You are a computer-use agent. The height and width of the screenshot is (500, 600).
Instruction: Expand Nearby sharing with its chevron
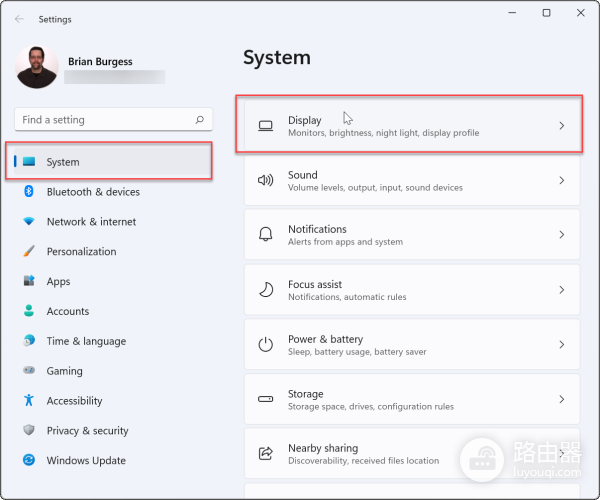561,454
